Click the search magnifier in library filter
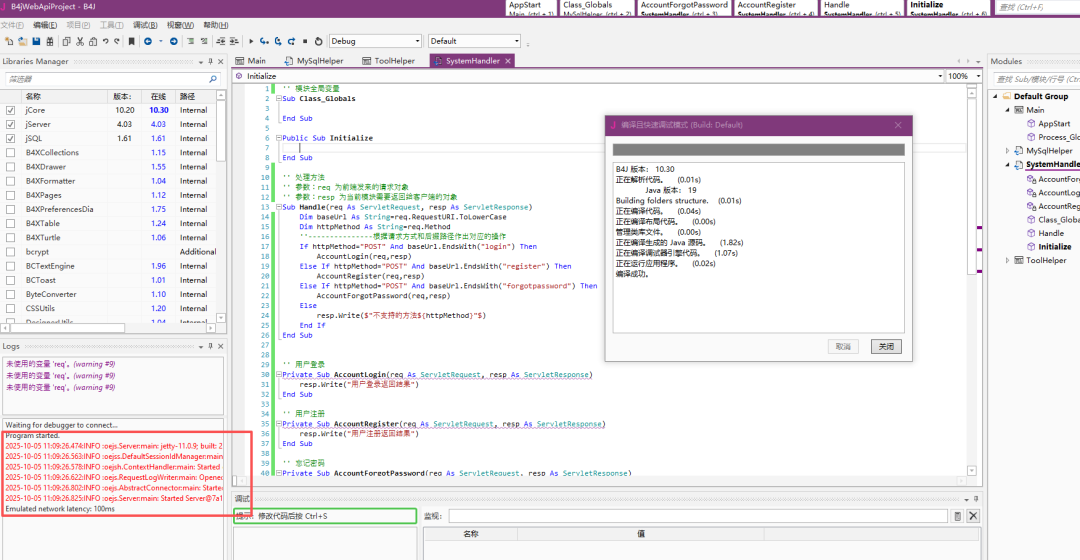 (213, 79)
